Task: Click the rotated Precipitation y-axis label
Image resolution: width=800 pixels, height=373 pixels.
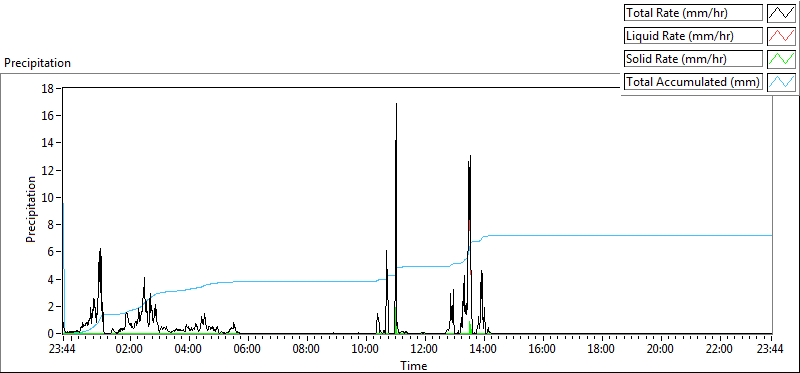Action: point(31,210)
